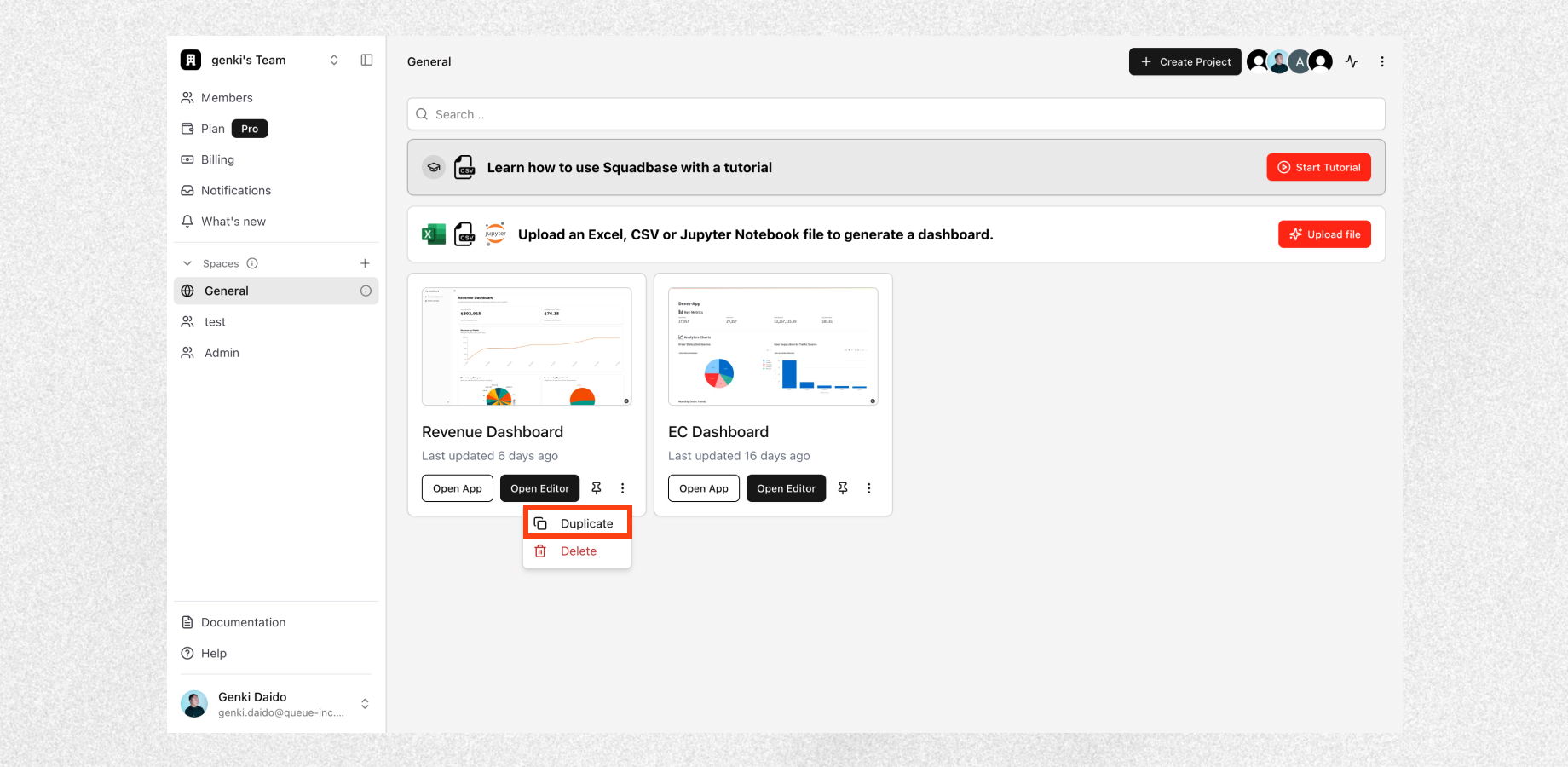1568x767 pixels.
Task: Open App for EC Dashboard
Action: 704,488
